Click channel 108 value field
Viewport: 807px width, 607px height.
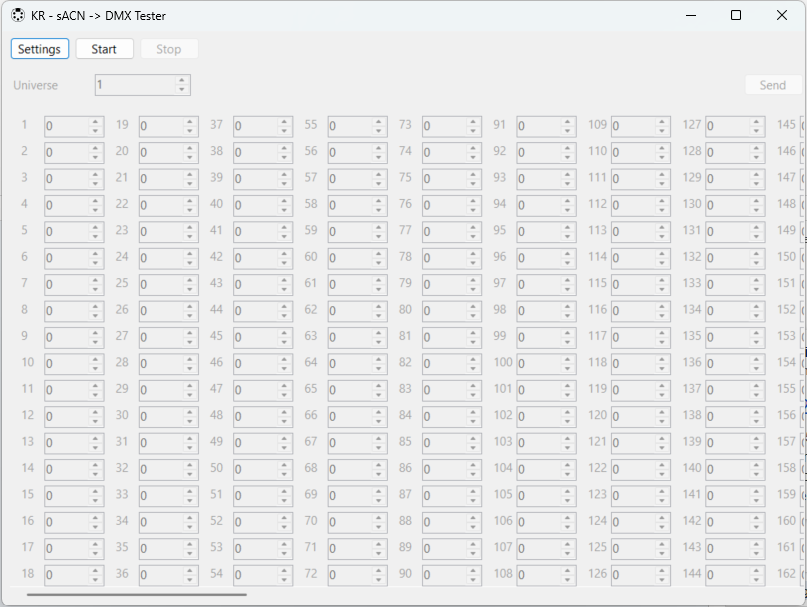click(x=547, y=575)
